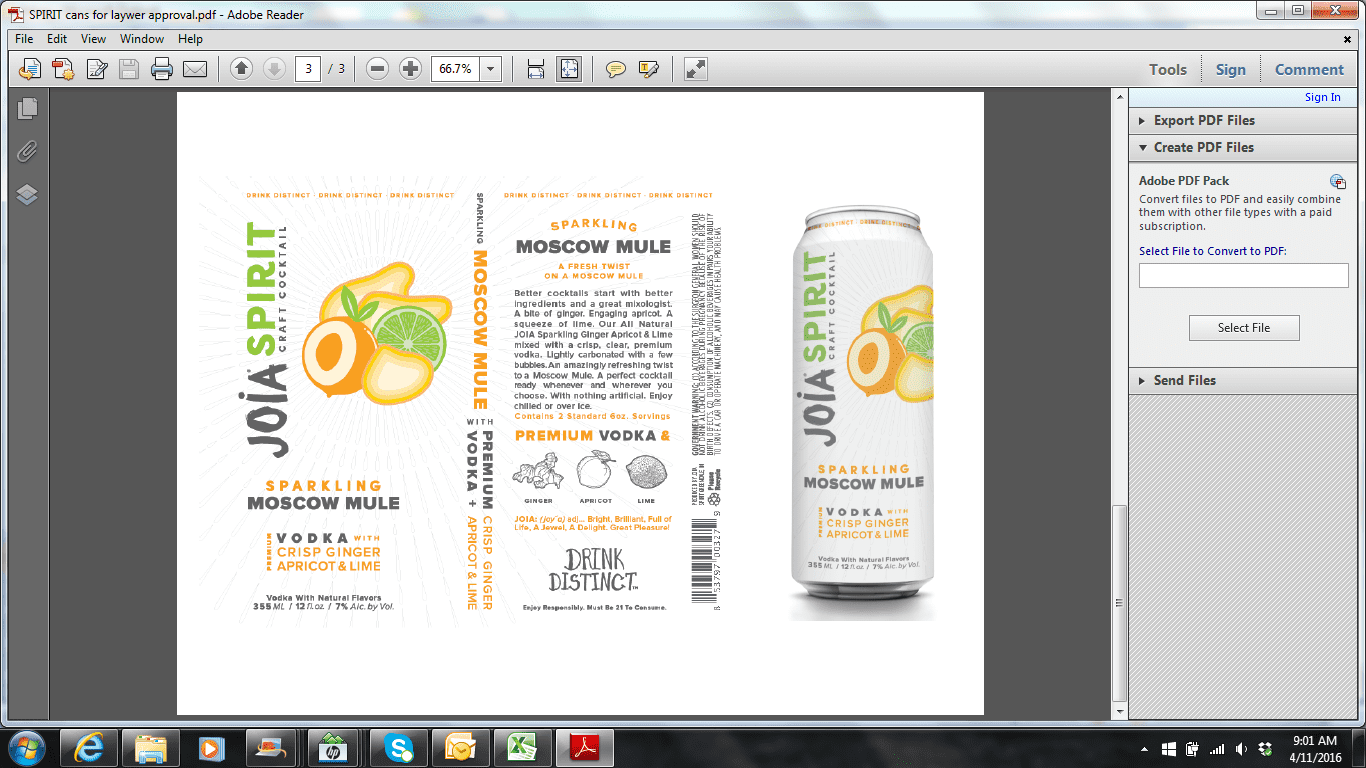Open the Sign pane tab
This screenshot has height=768, width=1366.
pos(1231,69)
